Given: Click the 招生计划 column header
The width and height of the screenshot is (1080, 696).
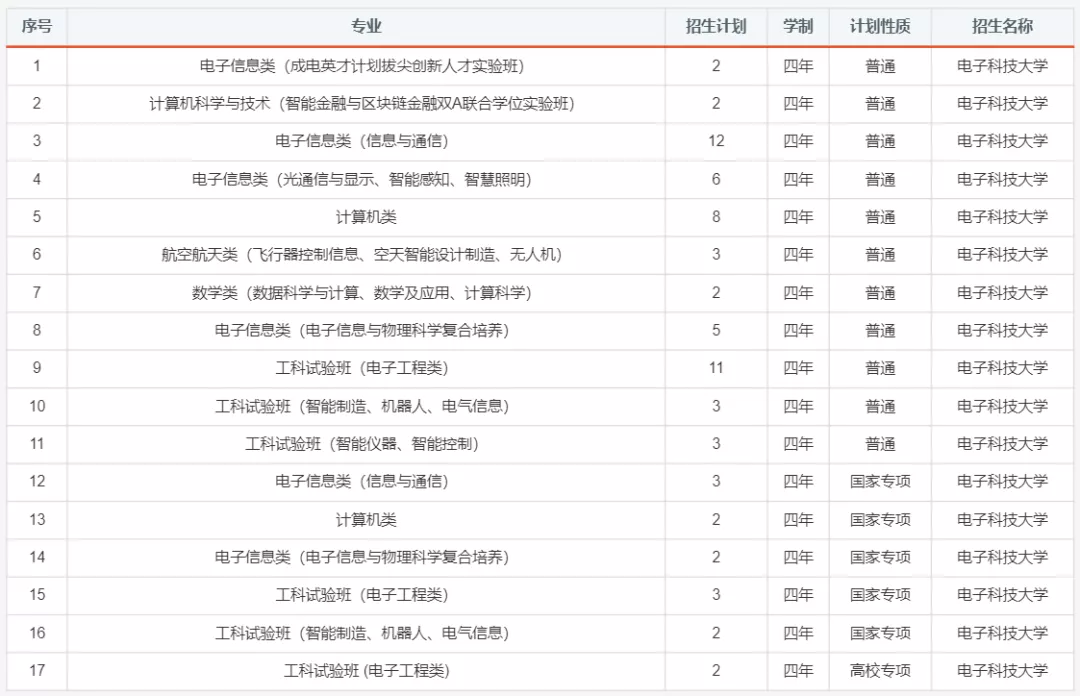Looking at the screenshot, I should point(716,27).
